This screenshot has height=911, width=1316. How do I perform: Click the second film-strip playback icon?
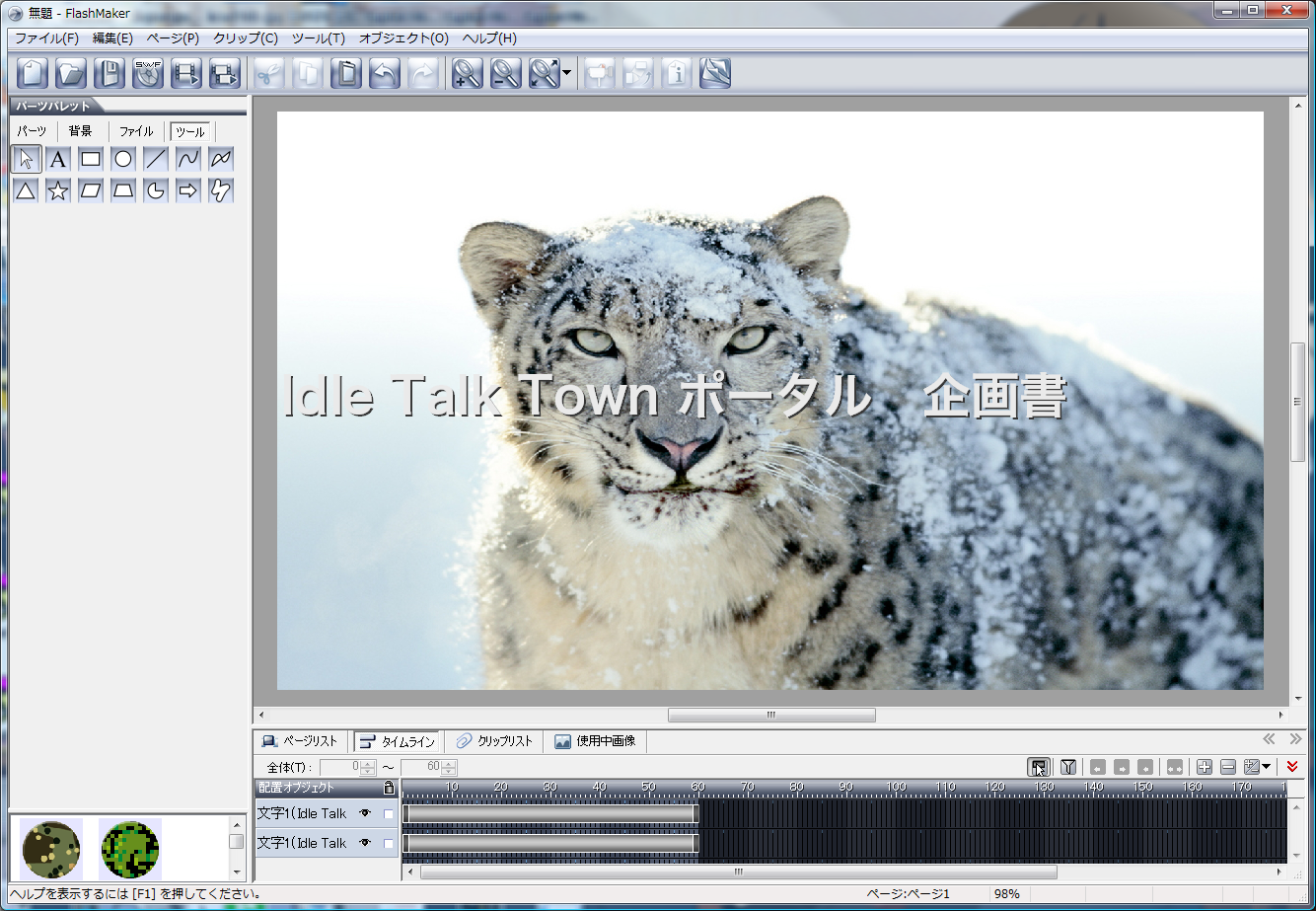click(225, 73)
